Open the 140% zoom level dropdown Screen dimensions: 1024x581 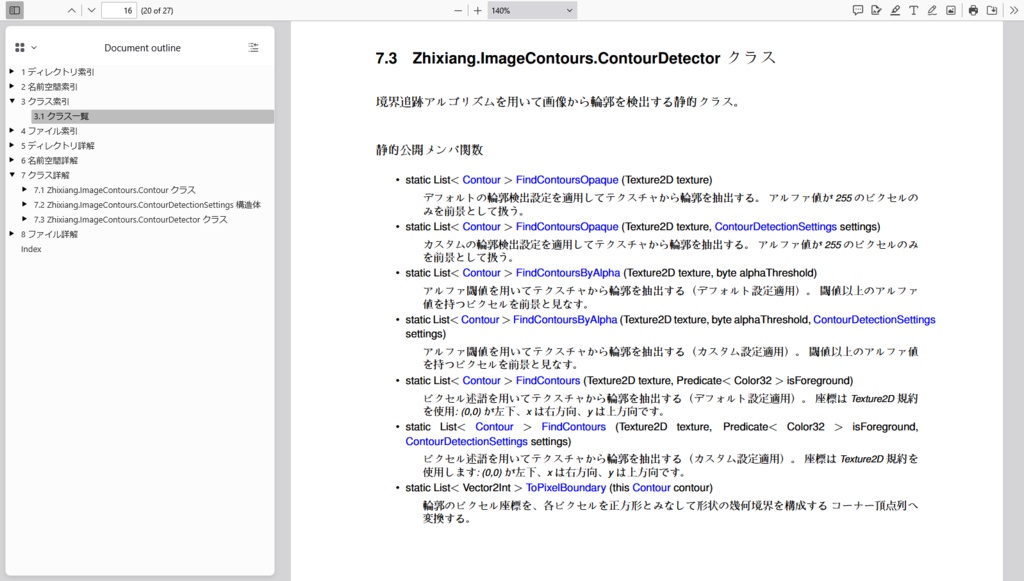tap(532, 10)
